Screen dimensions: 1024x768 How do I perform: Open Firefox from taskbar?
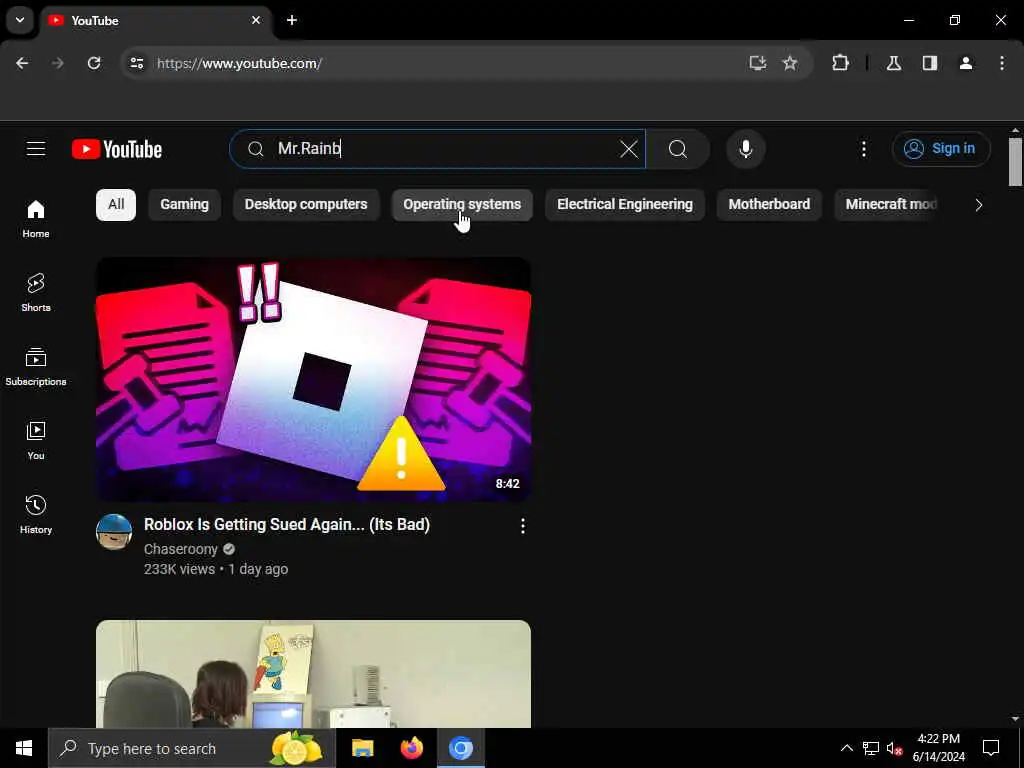tap(411, 748)
